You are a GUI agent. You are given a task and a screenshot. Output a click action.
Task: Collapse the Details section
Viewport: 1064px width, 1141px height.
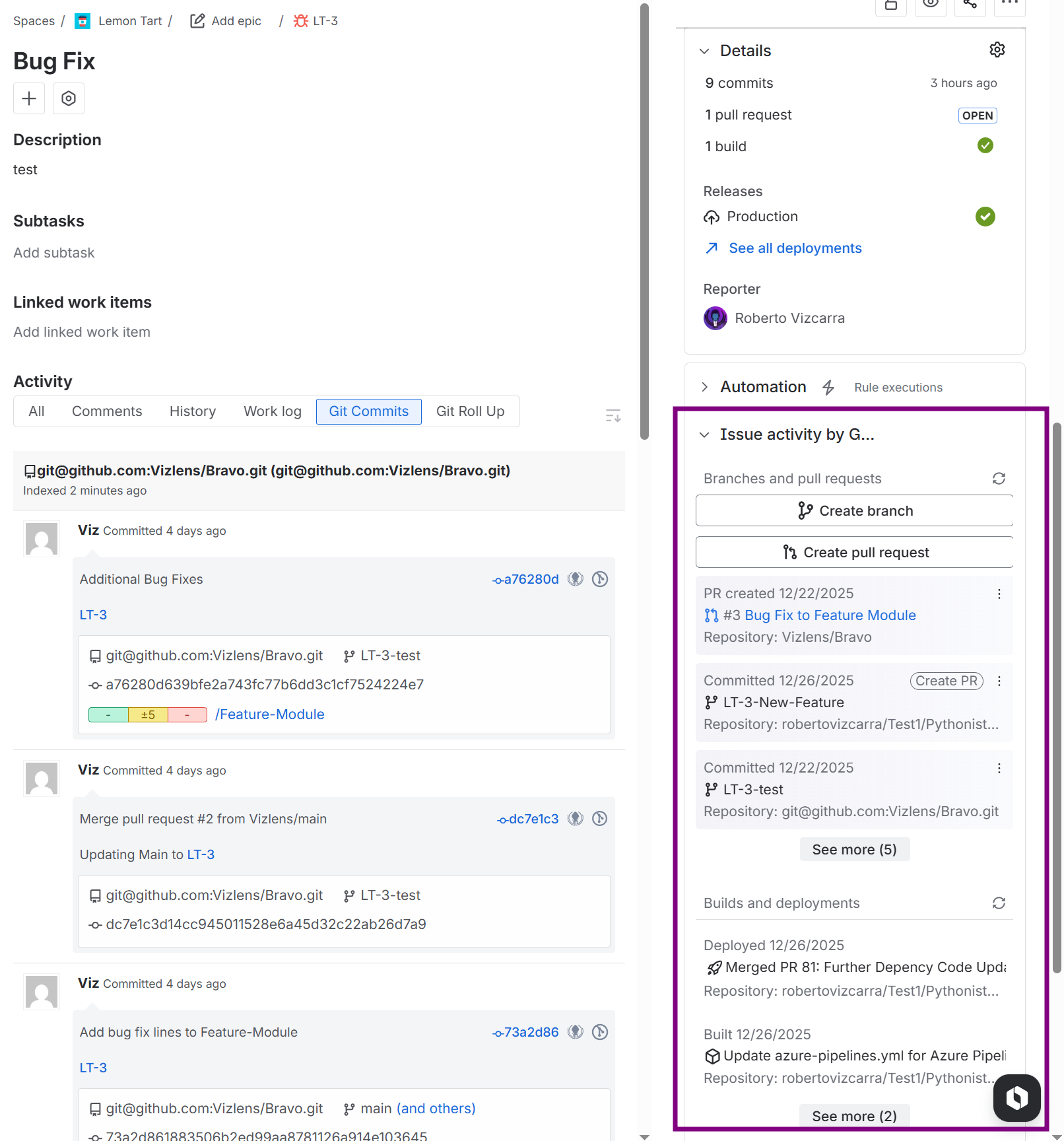[x=704, y=51]
